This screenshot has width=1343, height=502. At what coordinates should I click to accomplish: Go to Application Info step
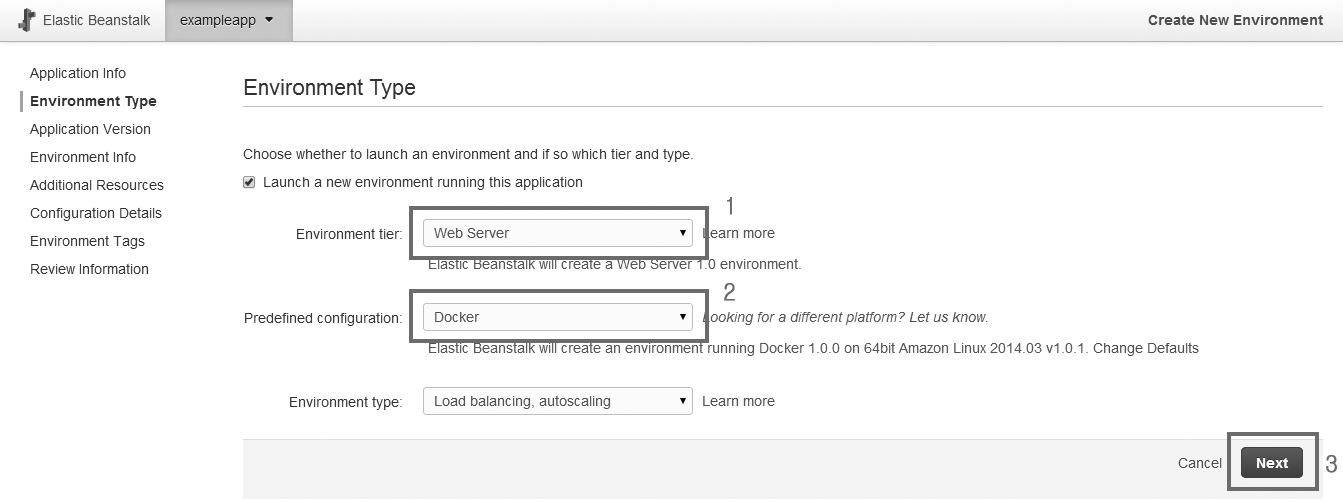pos(78,73)
